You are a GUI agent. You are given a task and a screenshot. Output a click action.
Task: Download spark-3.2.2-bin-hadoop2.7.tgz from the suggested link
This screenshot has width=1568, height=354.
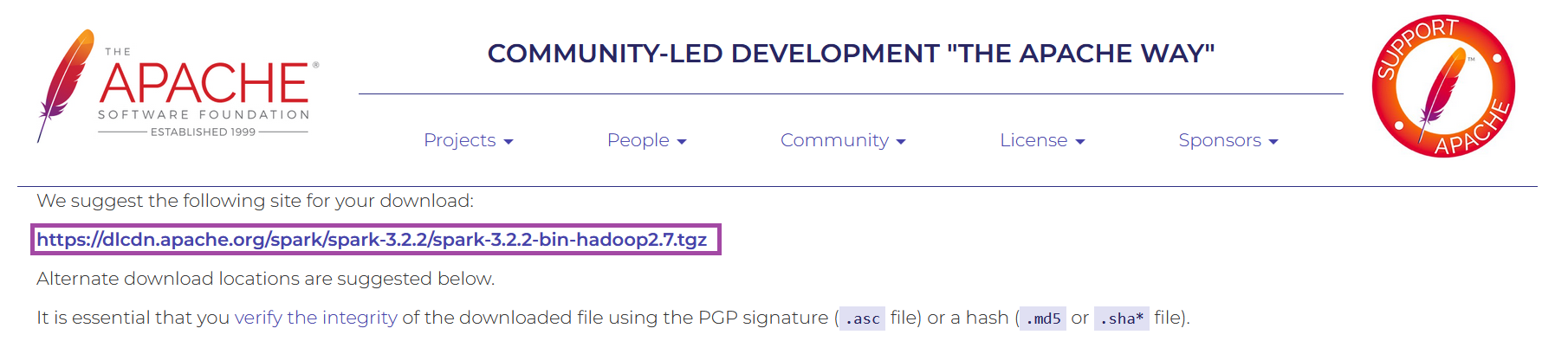click(x=372, y=240)
